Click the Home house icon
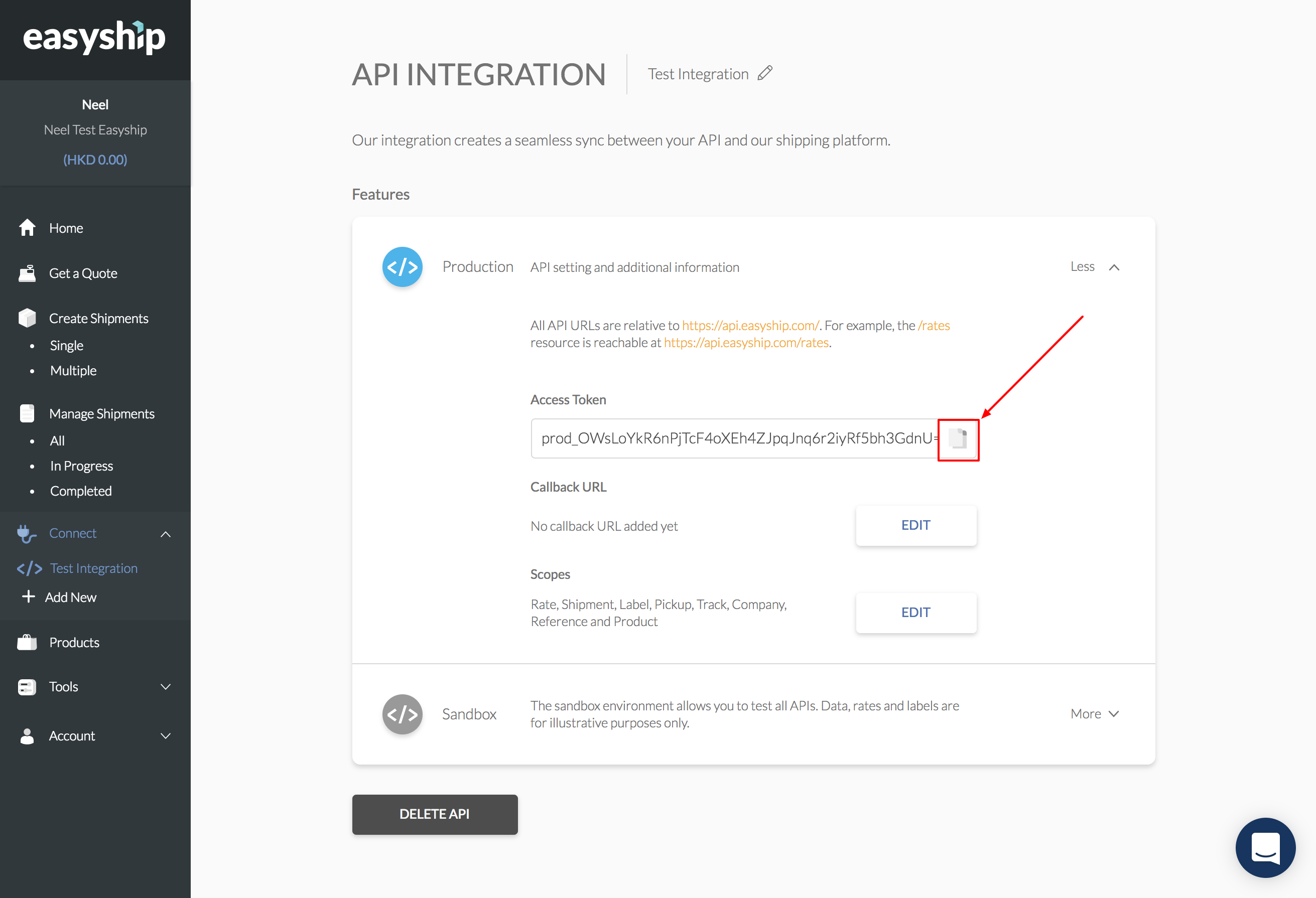Image resolution: width=1316 pixels, height=898 pixels. point(27,228)
